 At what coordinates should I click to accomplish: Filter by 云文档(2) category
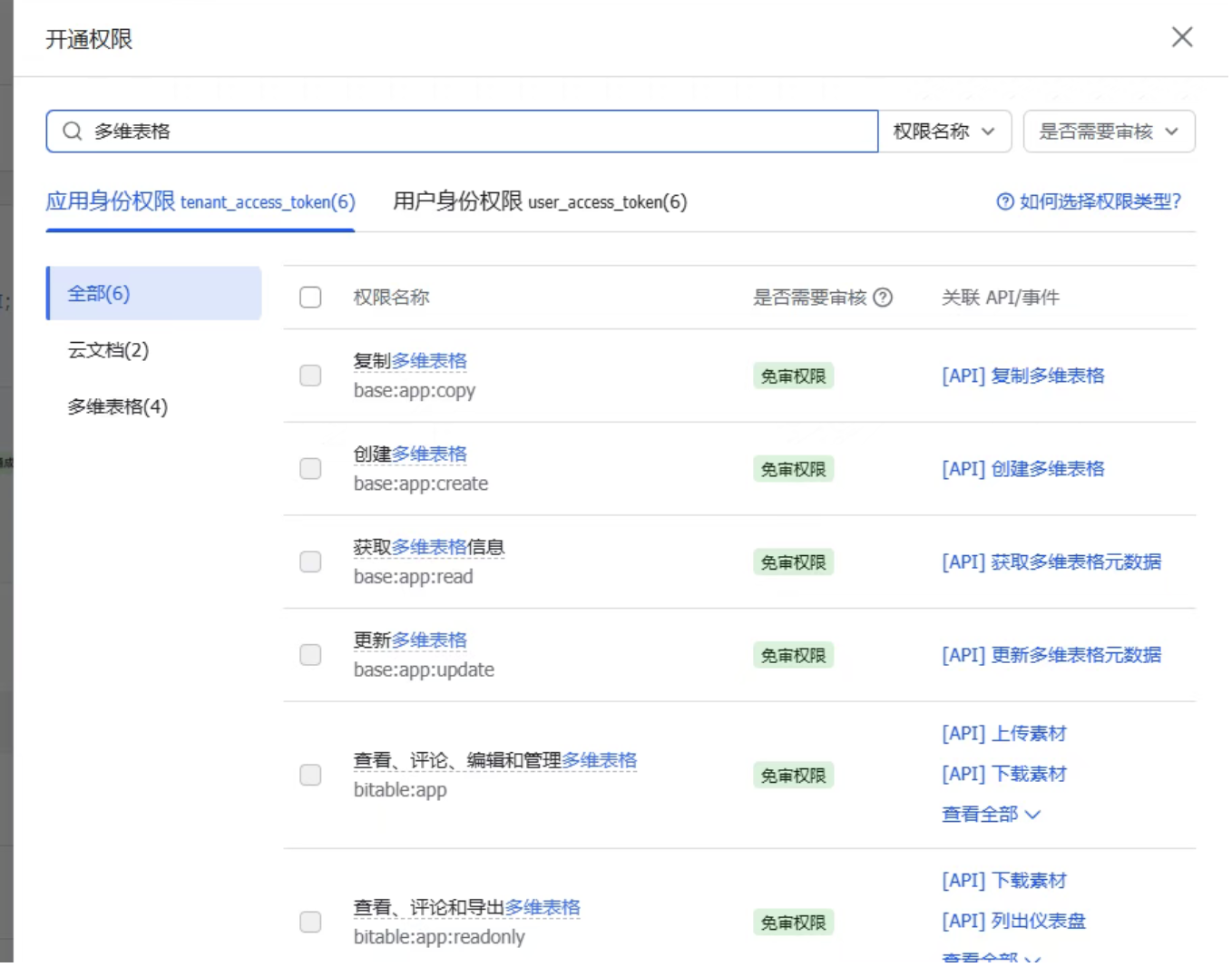point(109,350)
